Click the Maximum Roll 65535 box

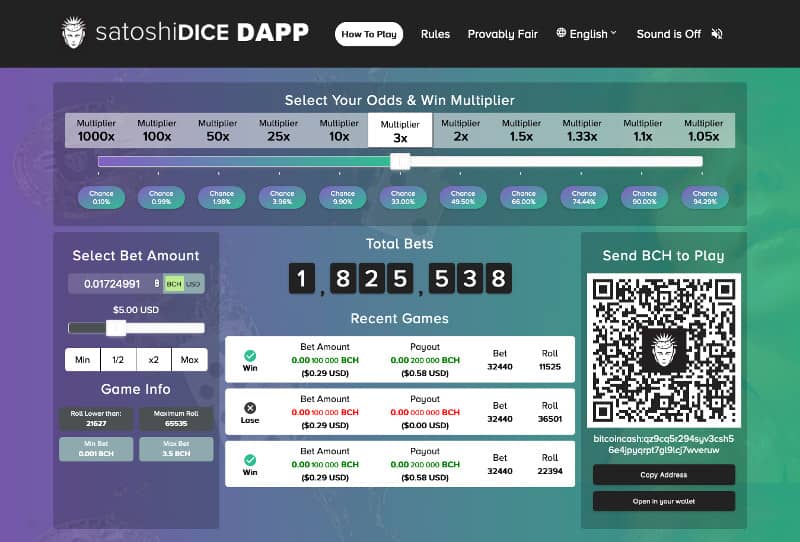[176, 418]
